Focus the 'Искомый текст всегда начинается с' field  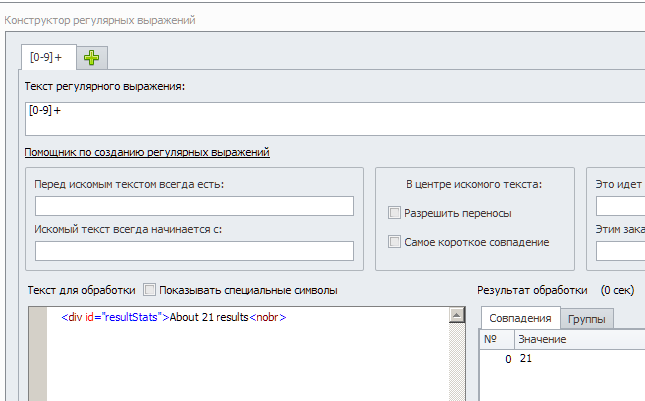pos(194,250)
